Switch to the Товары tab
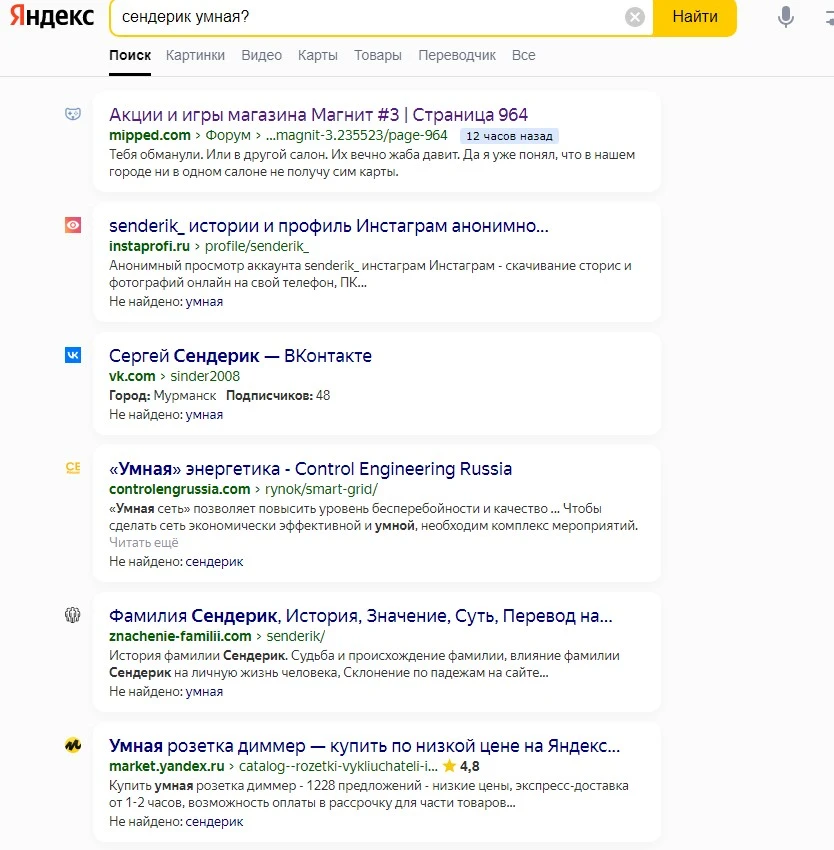834x850 pixels. click(378, 55)
